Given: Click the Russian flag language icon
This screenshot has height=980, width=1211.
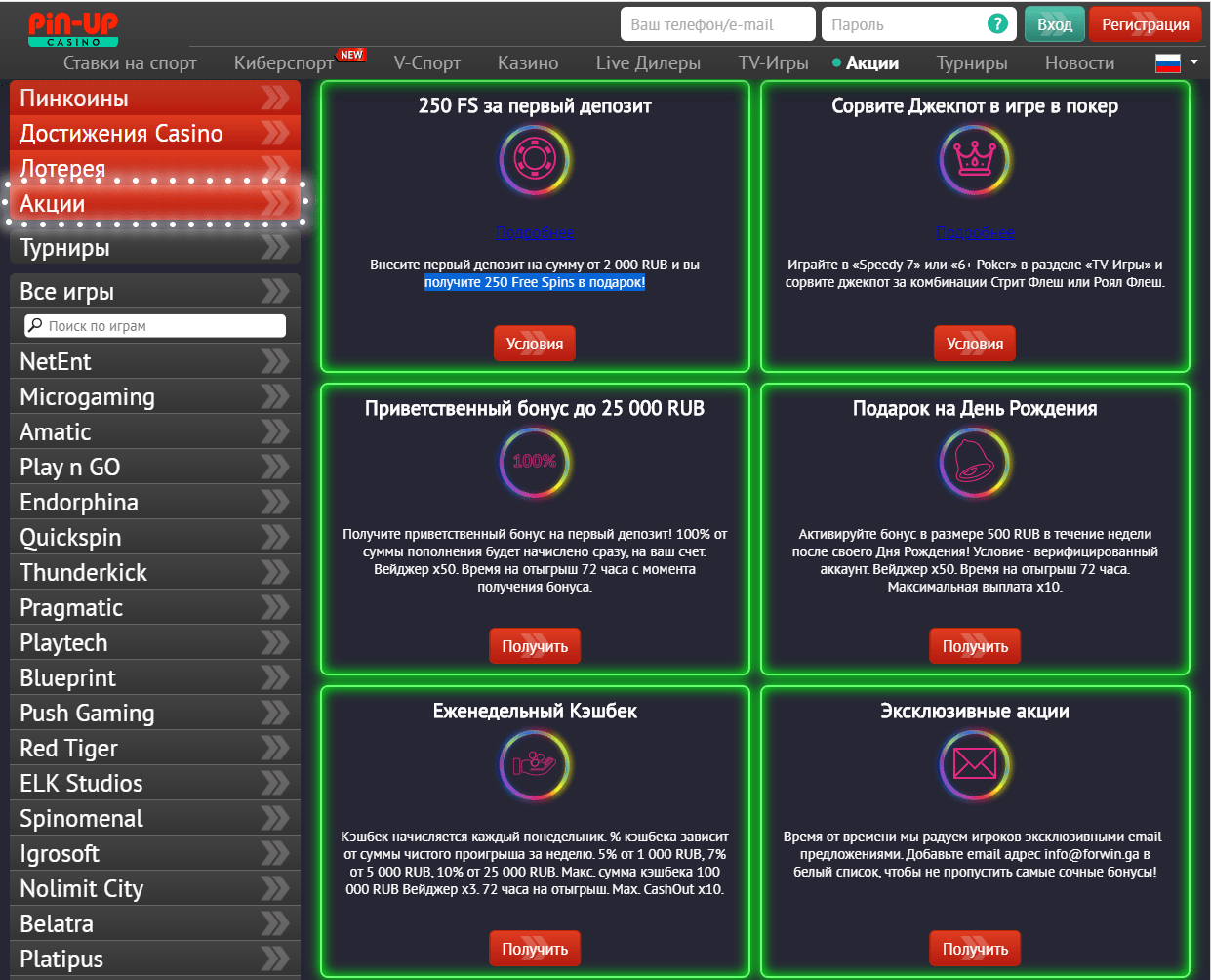Looking at the screenshot, I should click(1168, 63).
